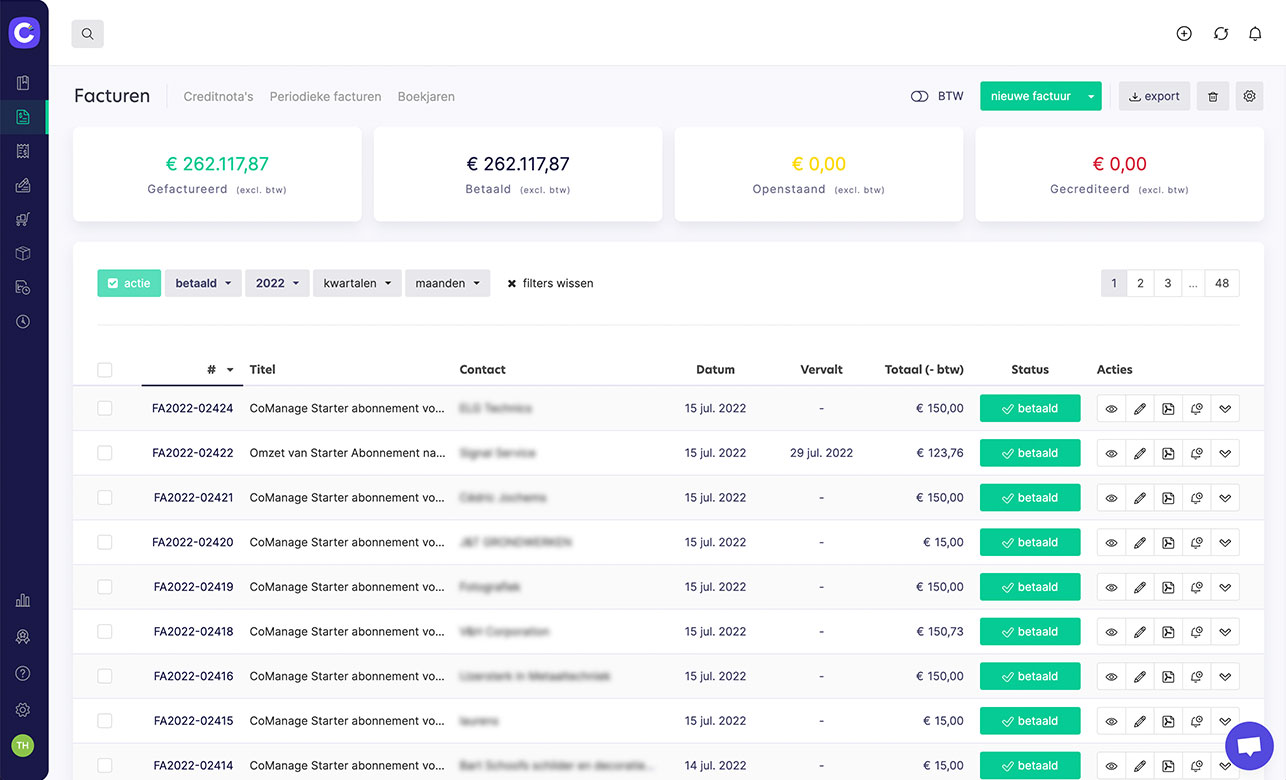Click the refresh sync icon in header
The height and width of the screenshot is (780, 1286).
point(1221,34)
